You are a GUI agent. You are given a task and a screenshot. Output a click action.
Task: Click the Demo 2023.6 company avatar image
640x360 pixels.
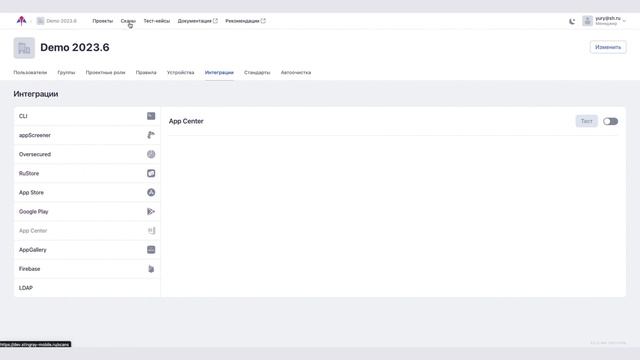click(x=24, y=48)
